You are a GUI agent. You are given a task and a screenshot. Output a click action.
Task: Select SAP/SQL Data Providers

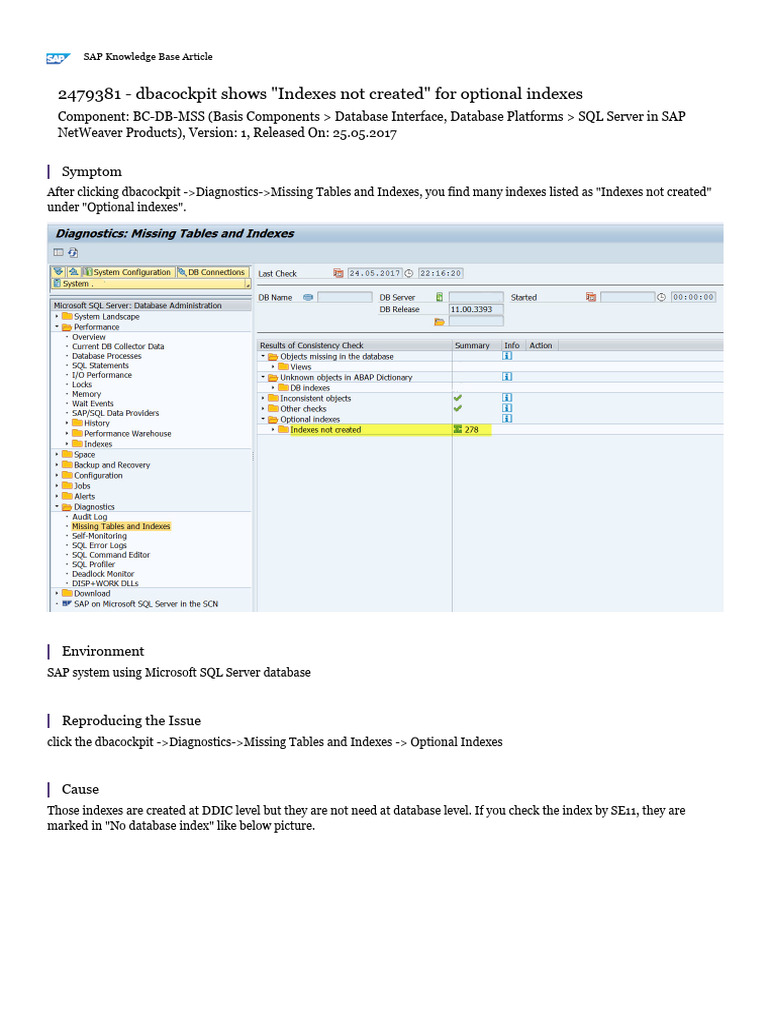point(116,413)
